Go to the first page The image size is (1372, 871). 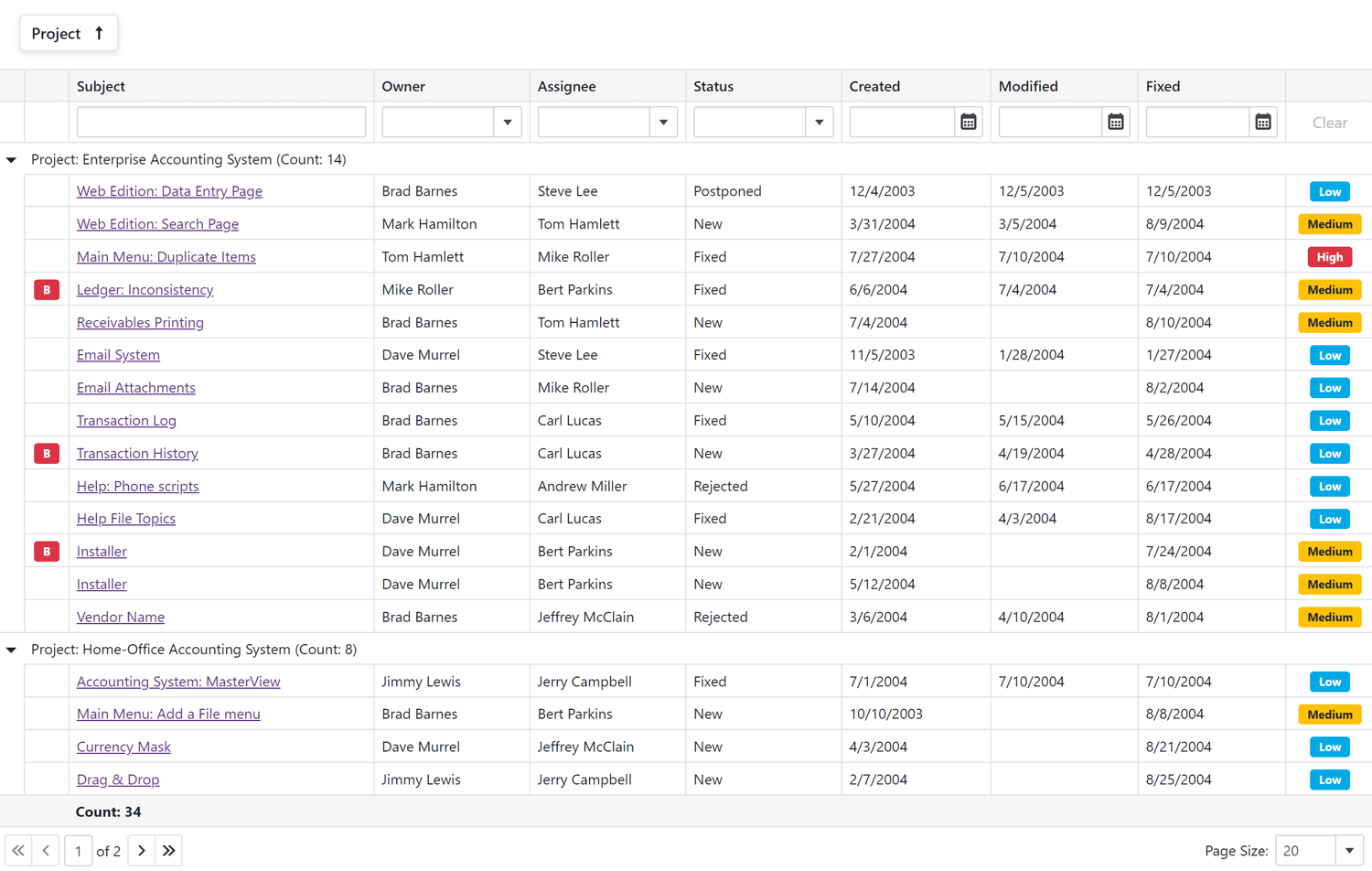pyautogui.click(x=18, y=851)
